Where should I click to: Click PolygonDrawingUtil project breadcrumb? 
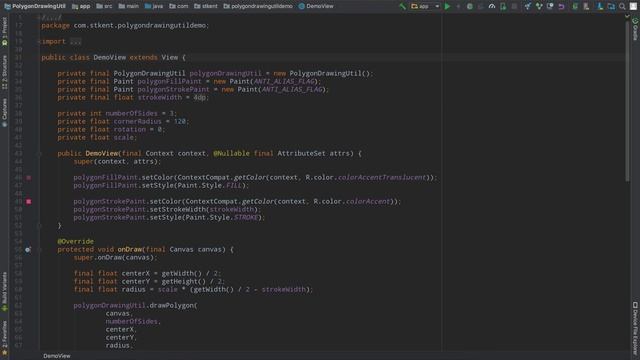tap(34, 7)
